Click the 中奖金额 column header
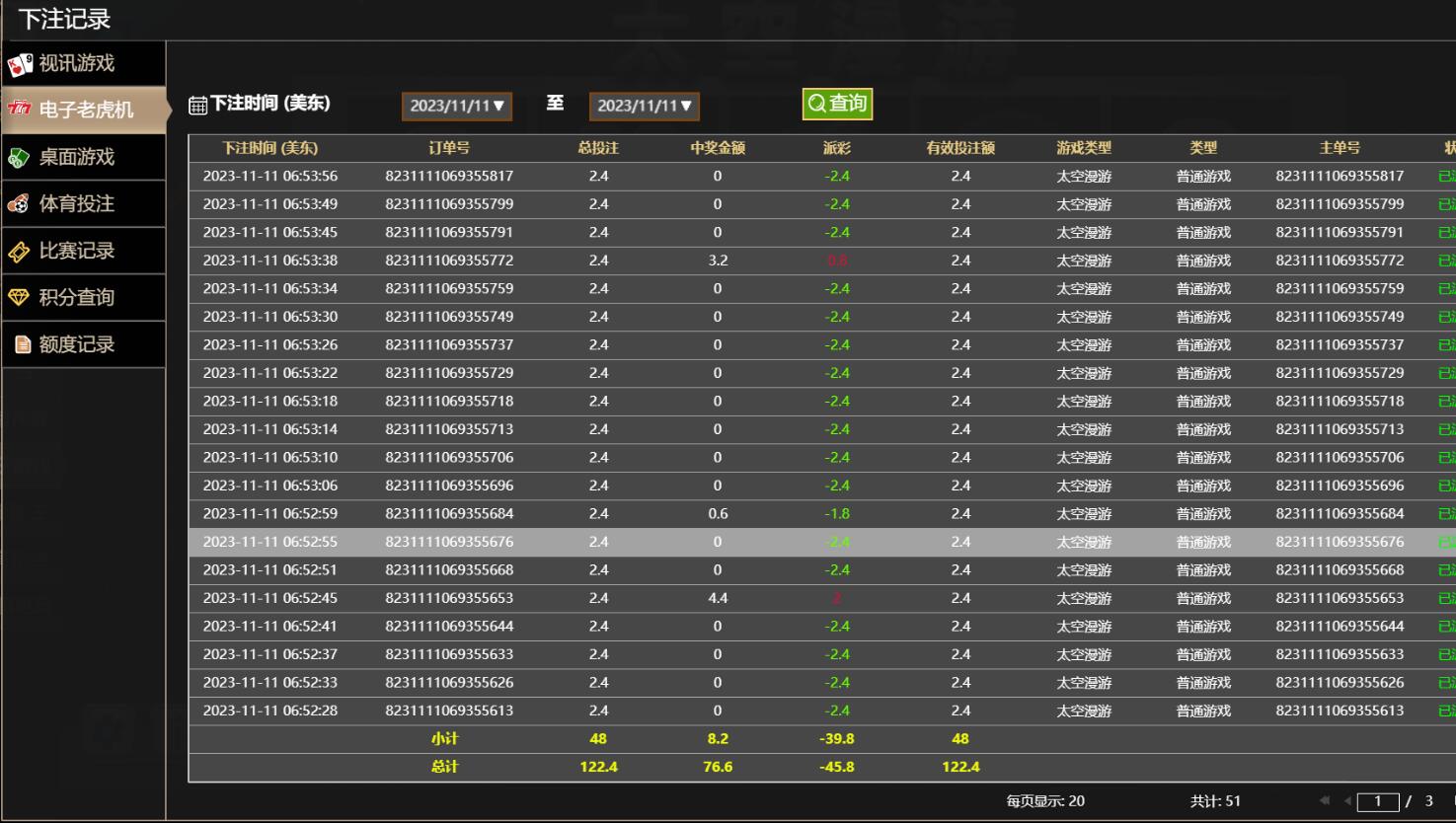 pos(718,148)
